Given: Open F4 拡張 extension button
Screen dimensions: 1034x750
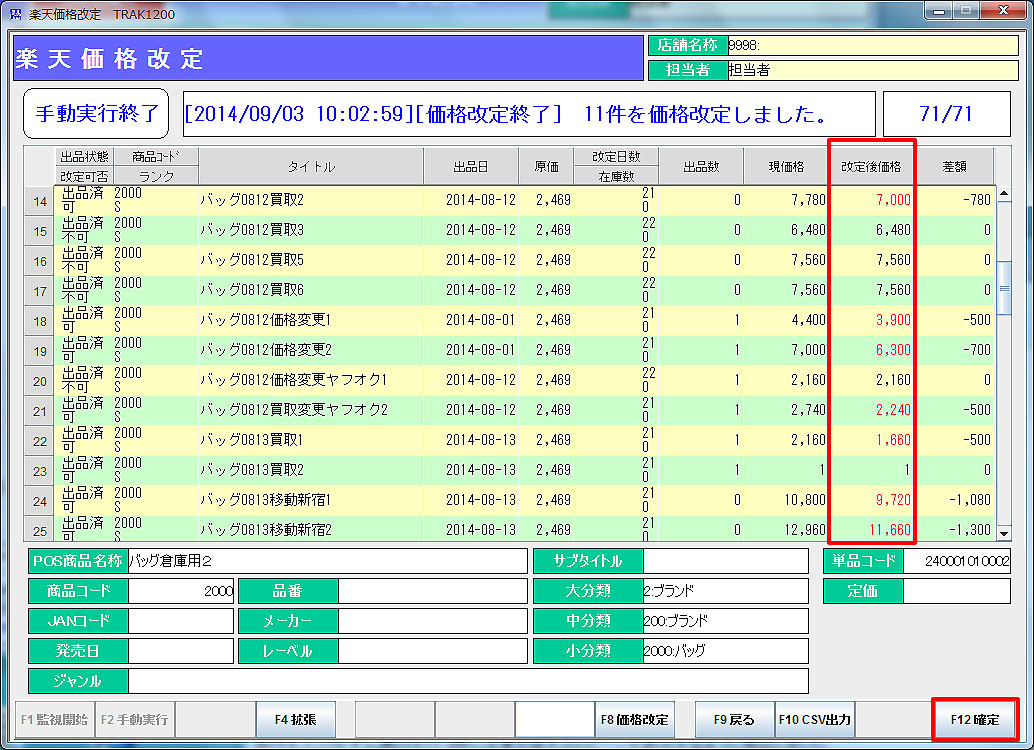Looking at the screenshot, I should [295, 719].
